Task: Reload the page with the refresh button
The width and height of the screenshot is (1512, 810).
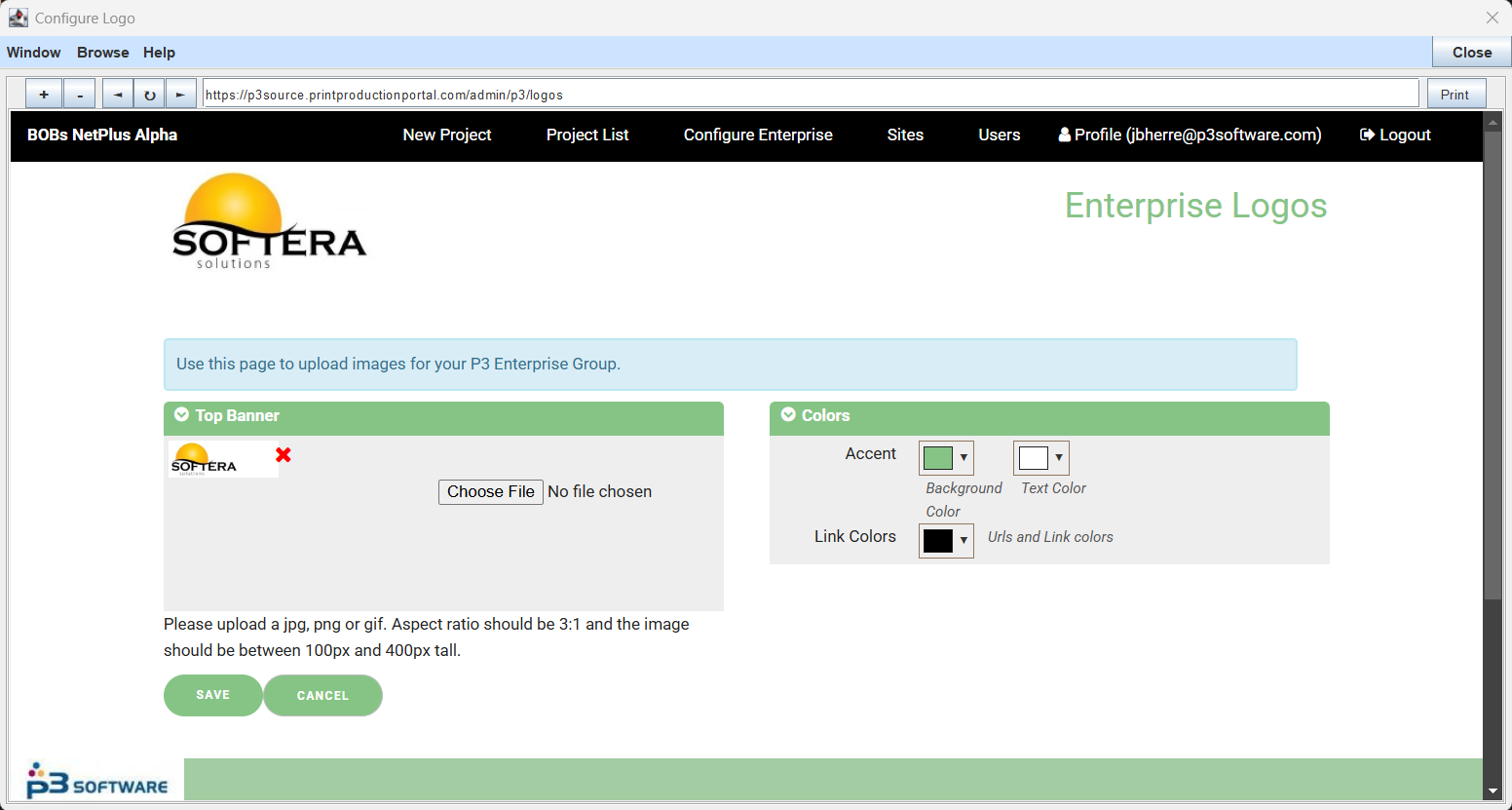Action: (x=150, y=95)
